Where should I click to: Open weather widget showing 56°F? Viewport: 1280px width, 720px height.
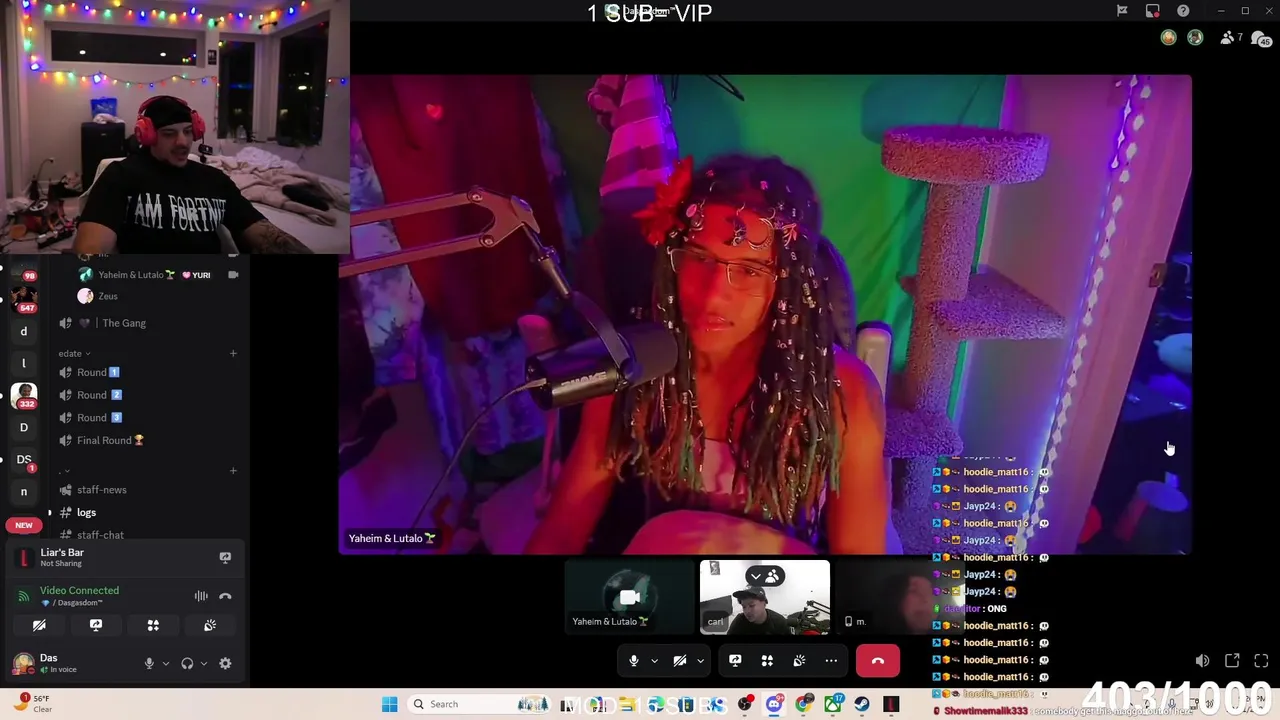coord(32,704)
